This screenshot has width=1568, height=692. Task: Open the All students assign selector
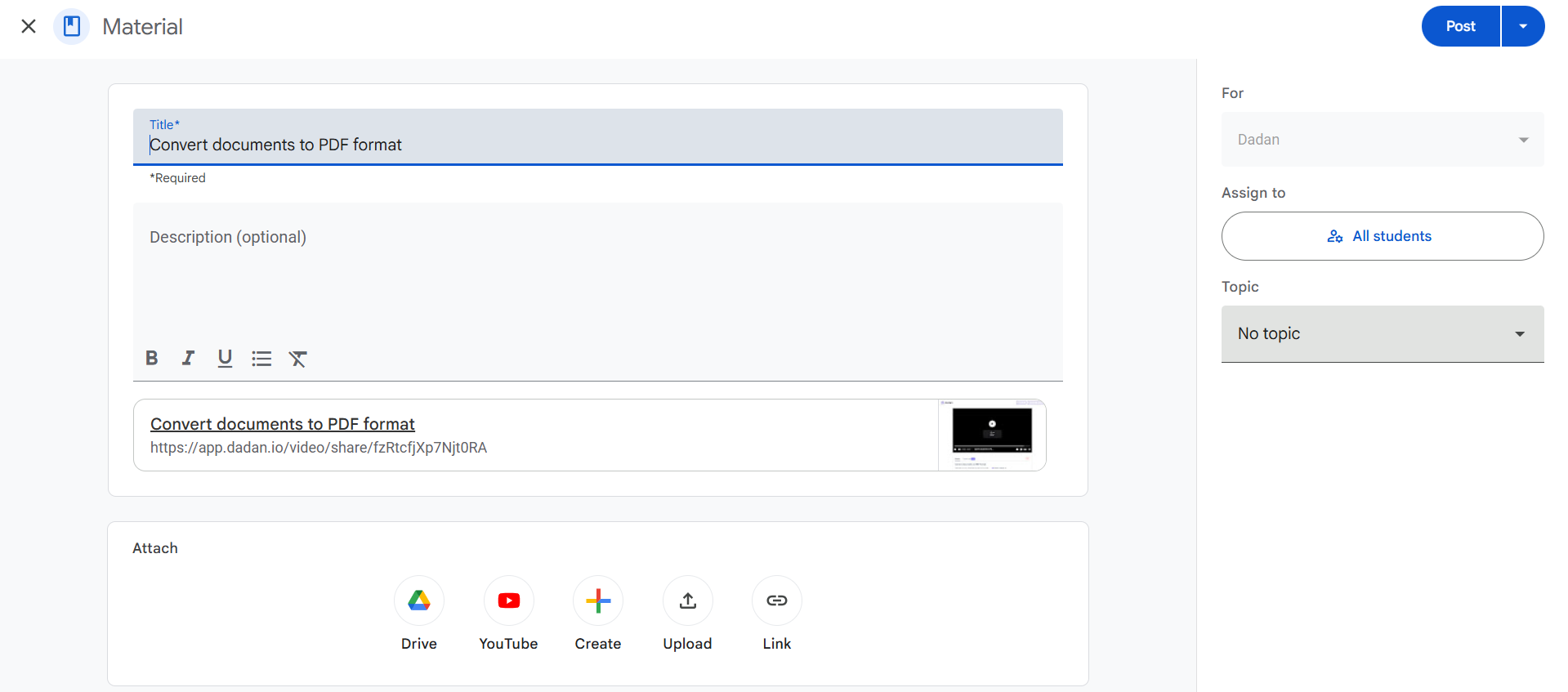pos(1382,236)
